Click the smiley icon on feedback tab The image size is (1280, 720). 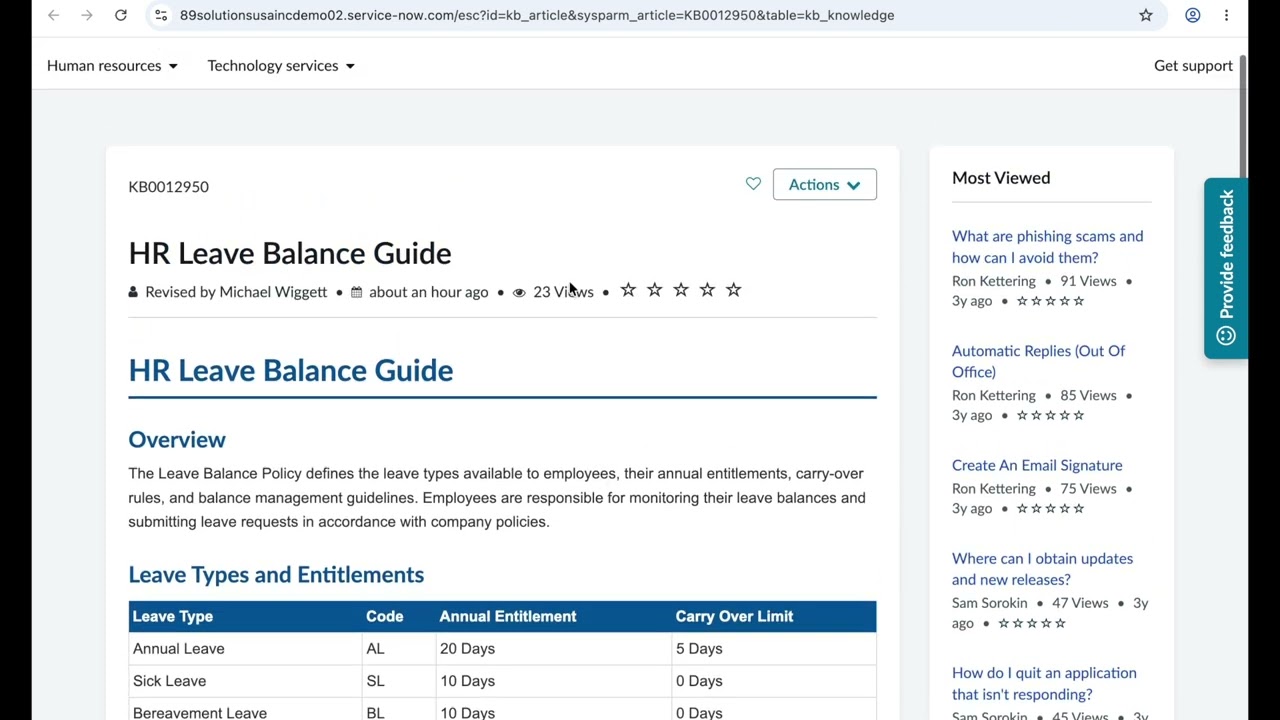click(x=1226, y=336)
